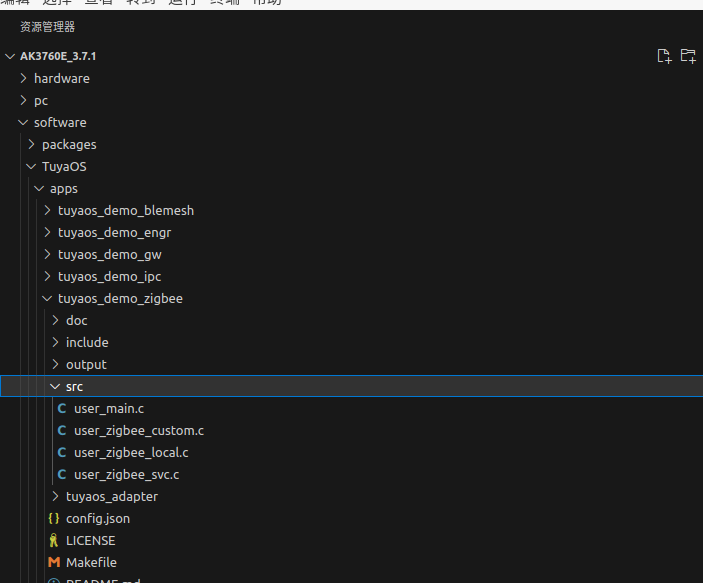Open user_zigbee_custom.c file name

point(139,431)
